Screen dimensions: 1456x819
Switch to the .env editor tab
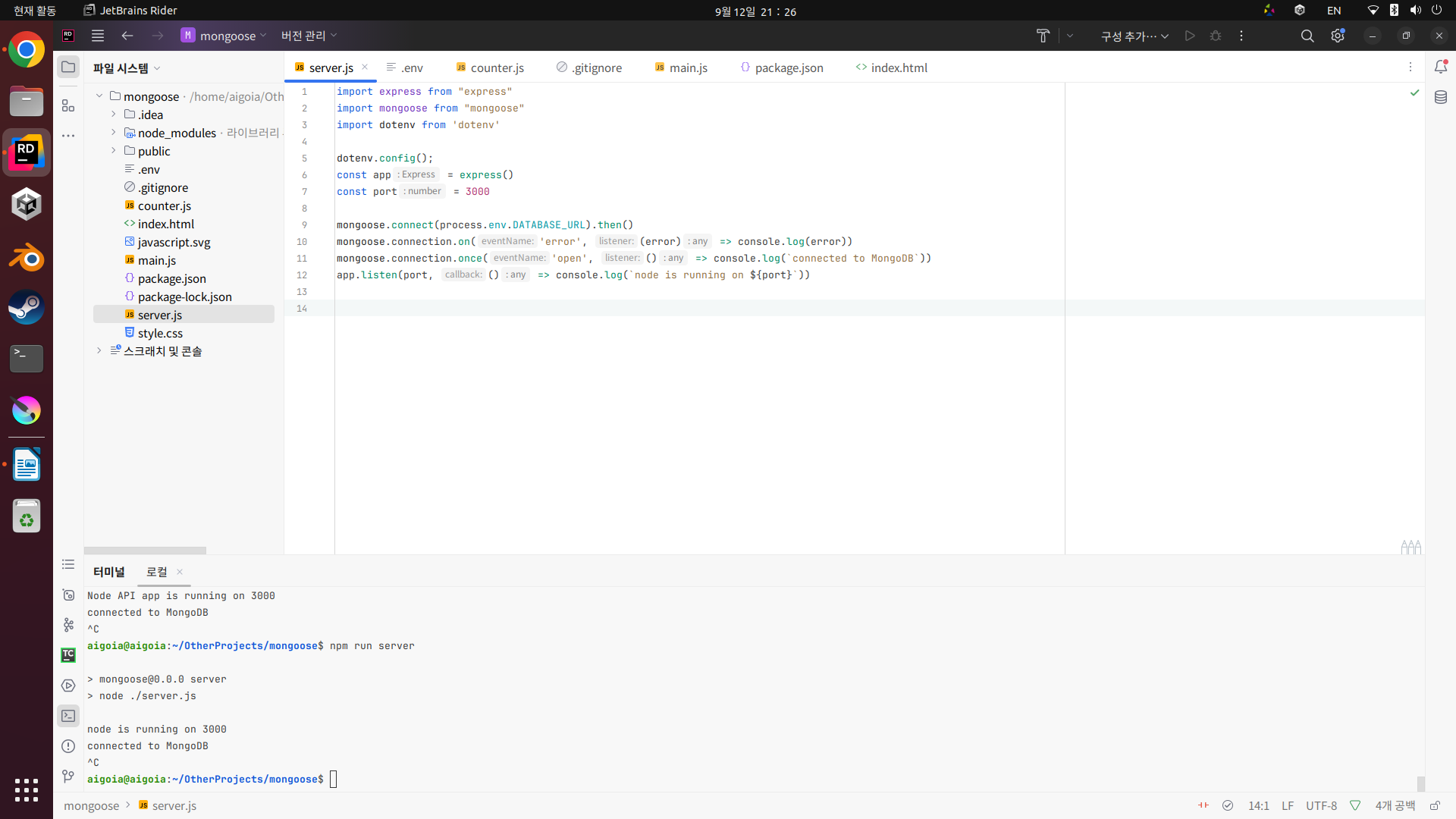point(405,67)
